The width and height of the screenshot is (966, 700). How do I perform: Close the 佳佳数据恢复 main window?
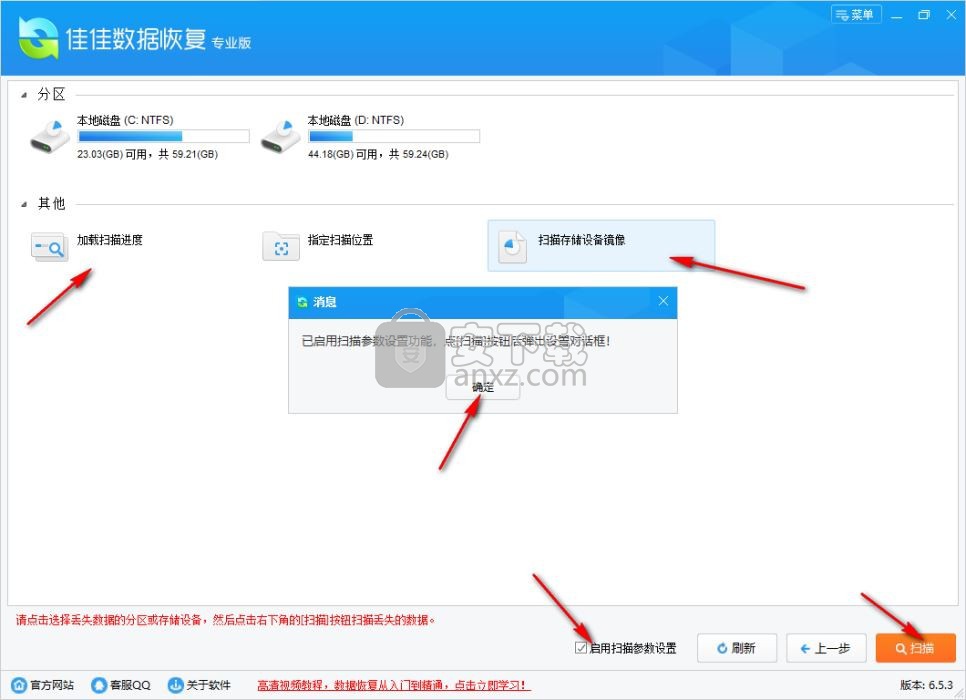tap(951, 15)
